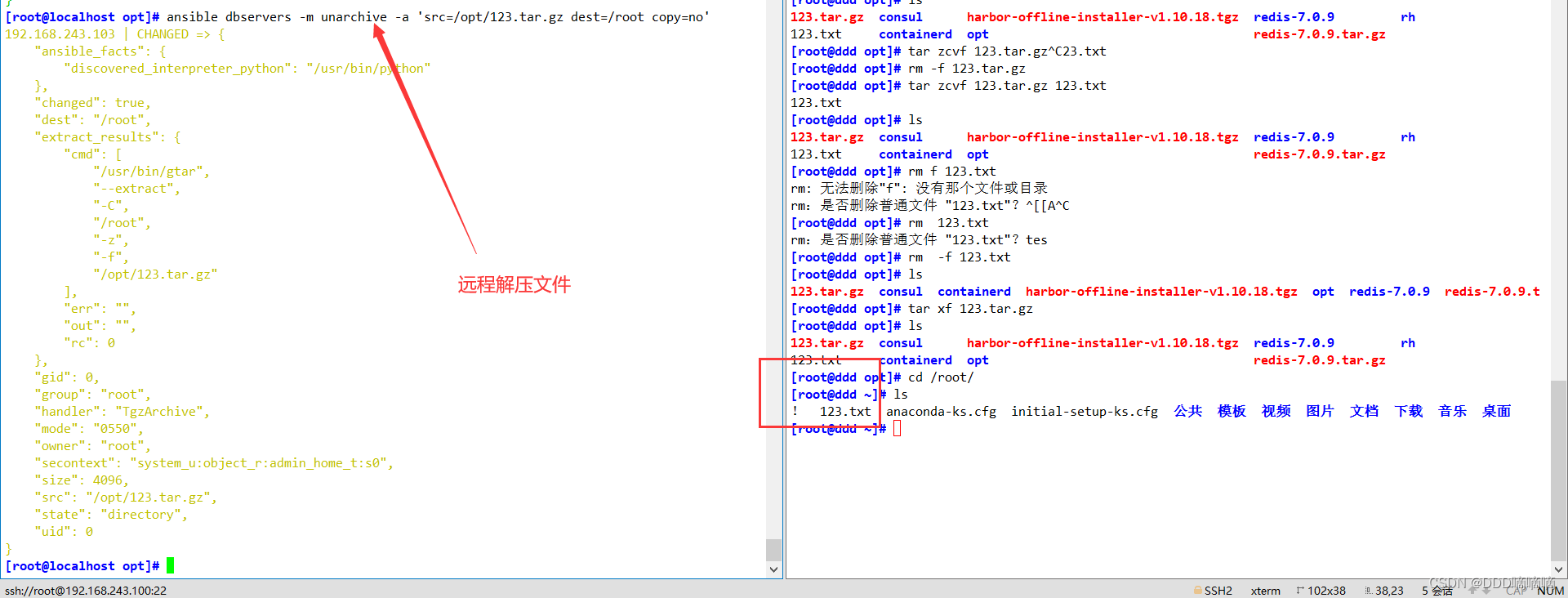Click the 'rm: 无法删除"f"' error line
Screen dimensions: 1568x598
[919, 189]
